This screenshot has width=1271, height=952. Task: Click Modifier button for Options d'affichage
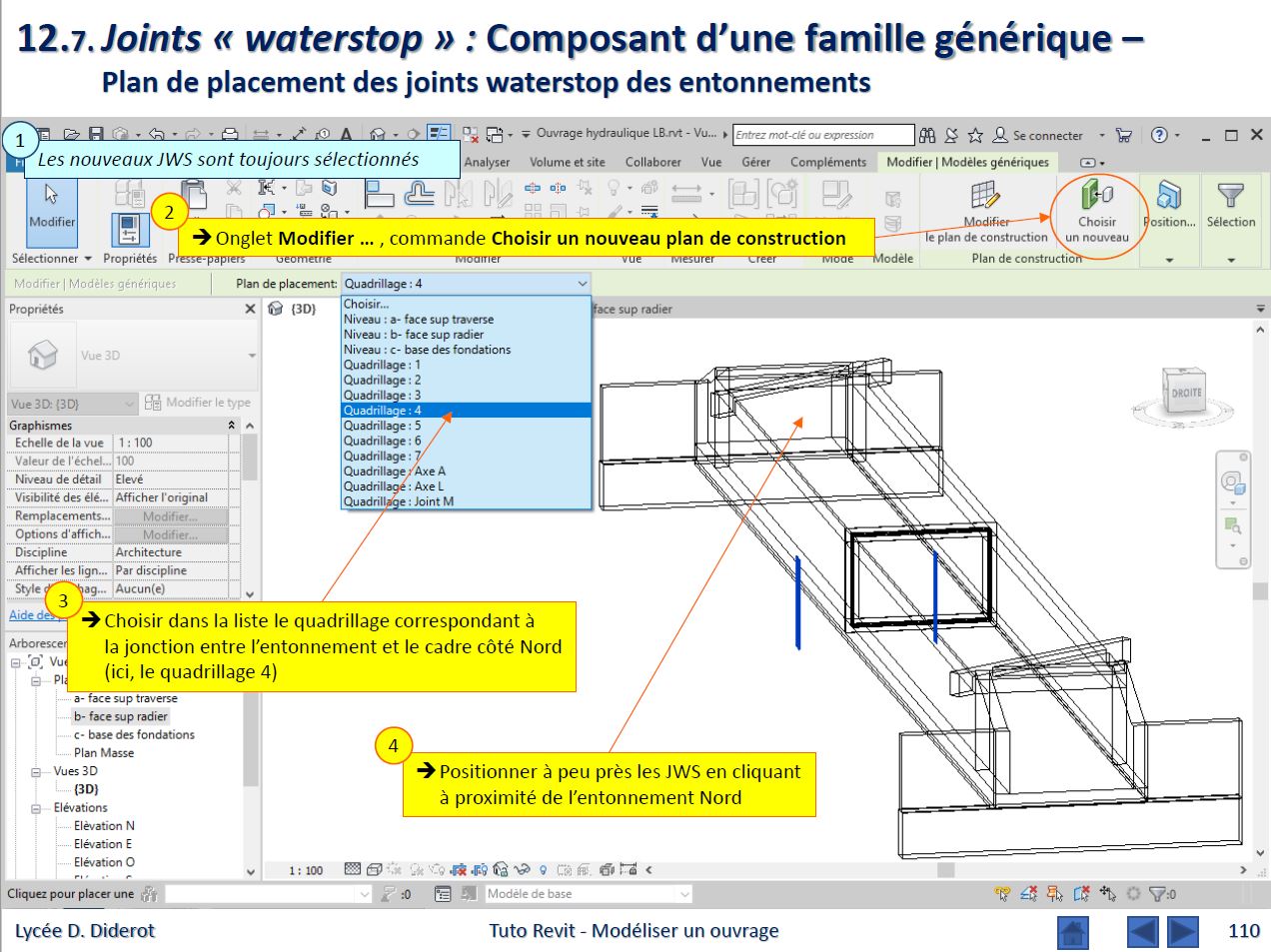point(170,534)
